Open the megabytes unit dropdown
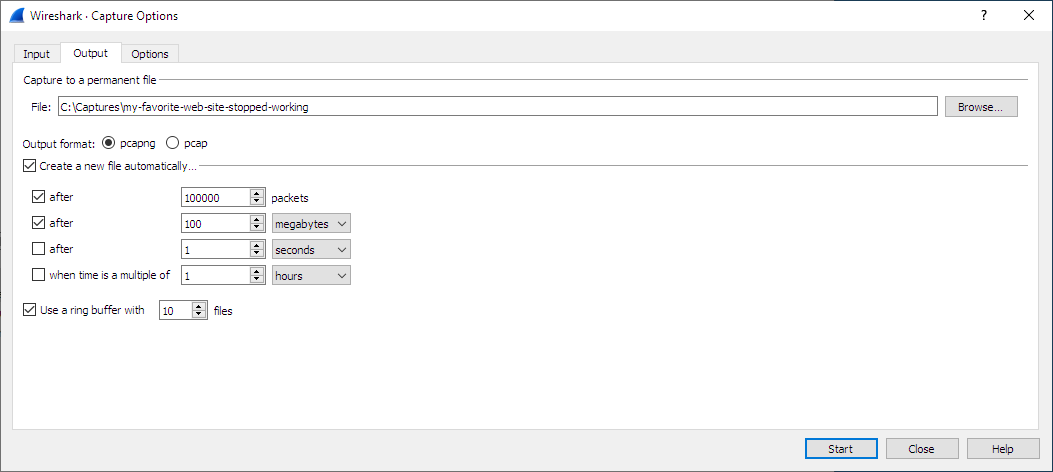The image size is (1053, 472). pos(311,223)
